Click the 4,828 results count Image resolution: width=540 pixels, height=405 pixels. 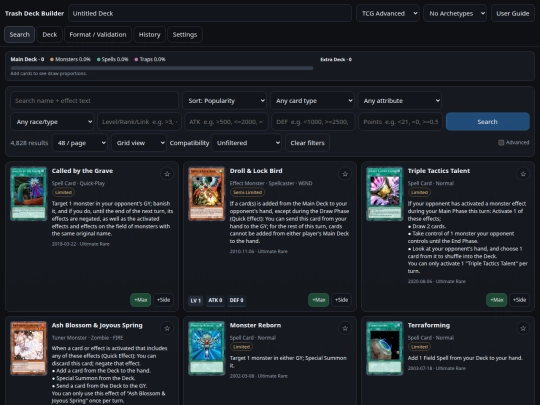click(x=29, y=143)
